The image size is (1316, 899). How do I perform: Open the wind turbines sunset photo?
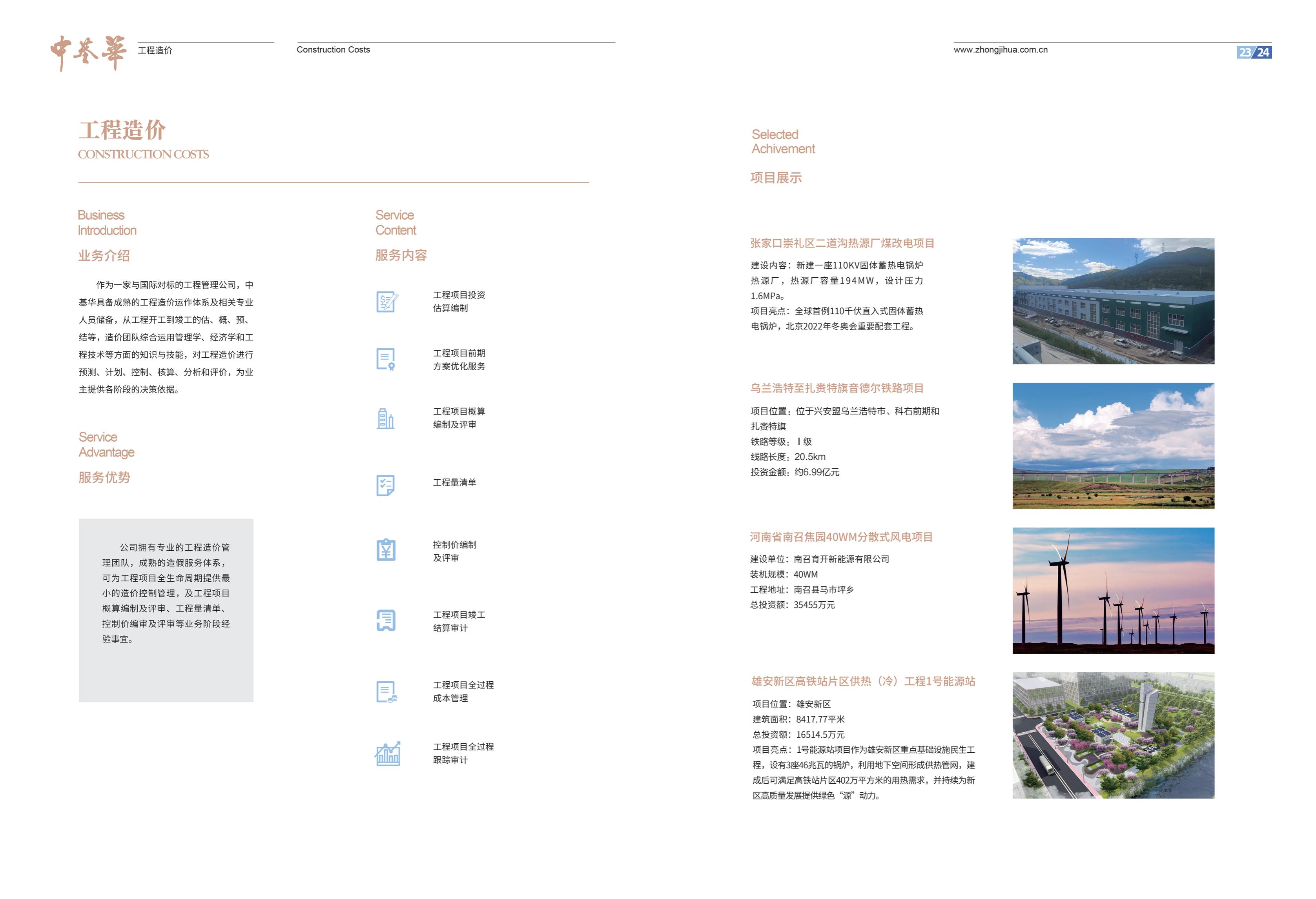click(x=1113, y=590)
